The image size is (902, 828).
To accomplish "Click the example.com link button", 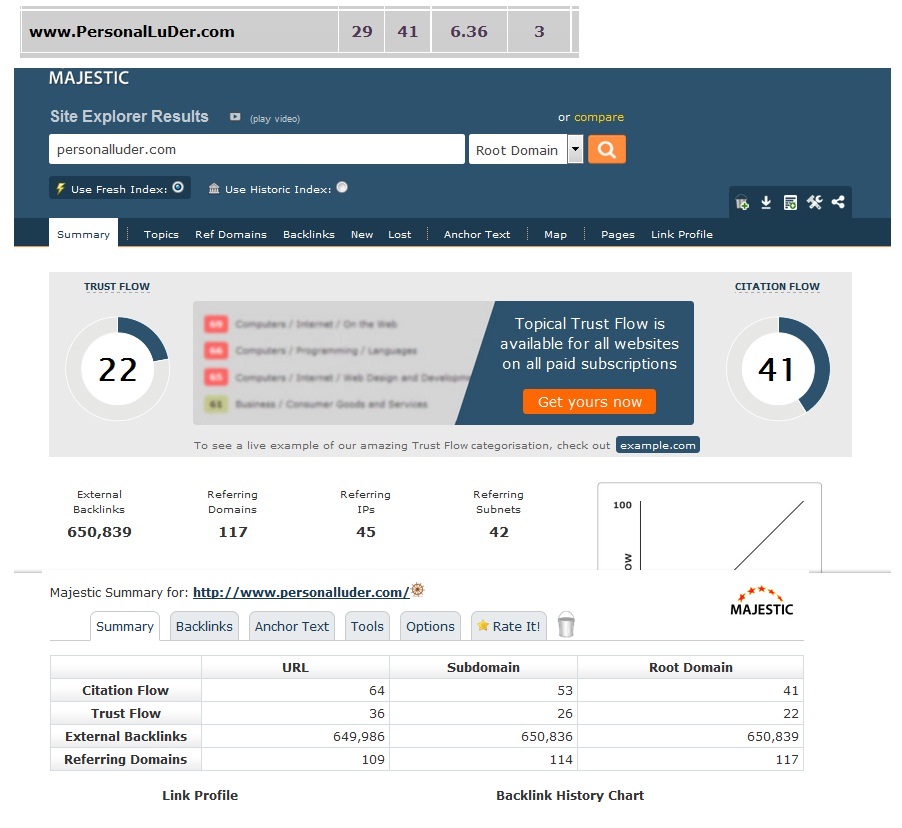I will [658, 445].
